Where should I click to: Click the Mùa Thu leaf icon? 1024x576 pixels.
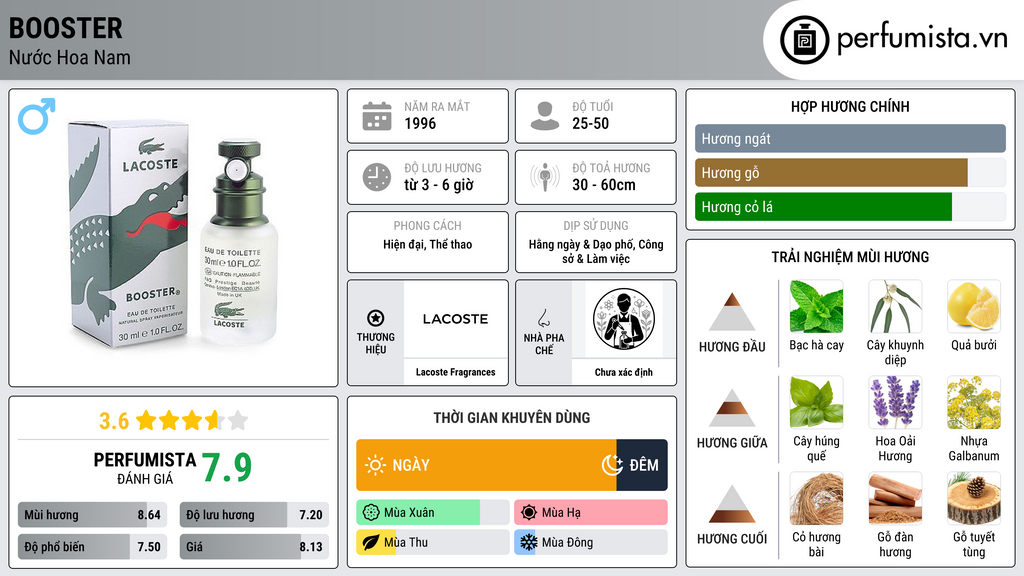tap(371, 543)
